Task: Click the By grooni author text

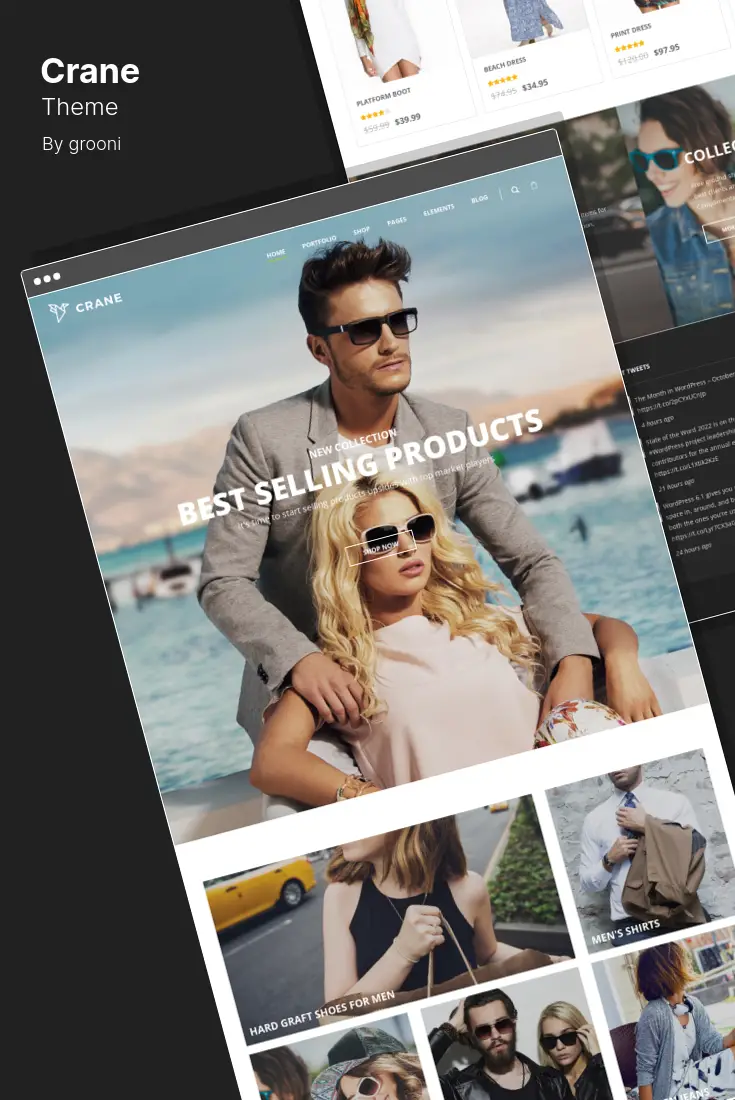Action: pos(81,144)
